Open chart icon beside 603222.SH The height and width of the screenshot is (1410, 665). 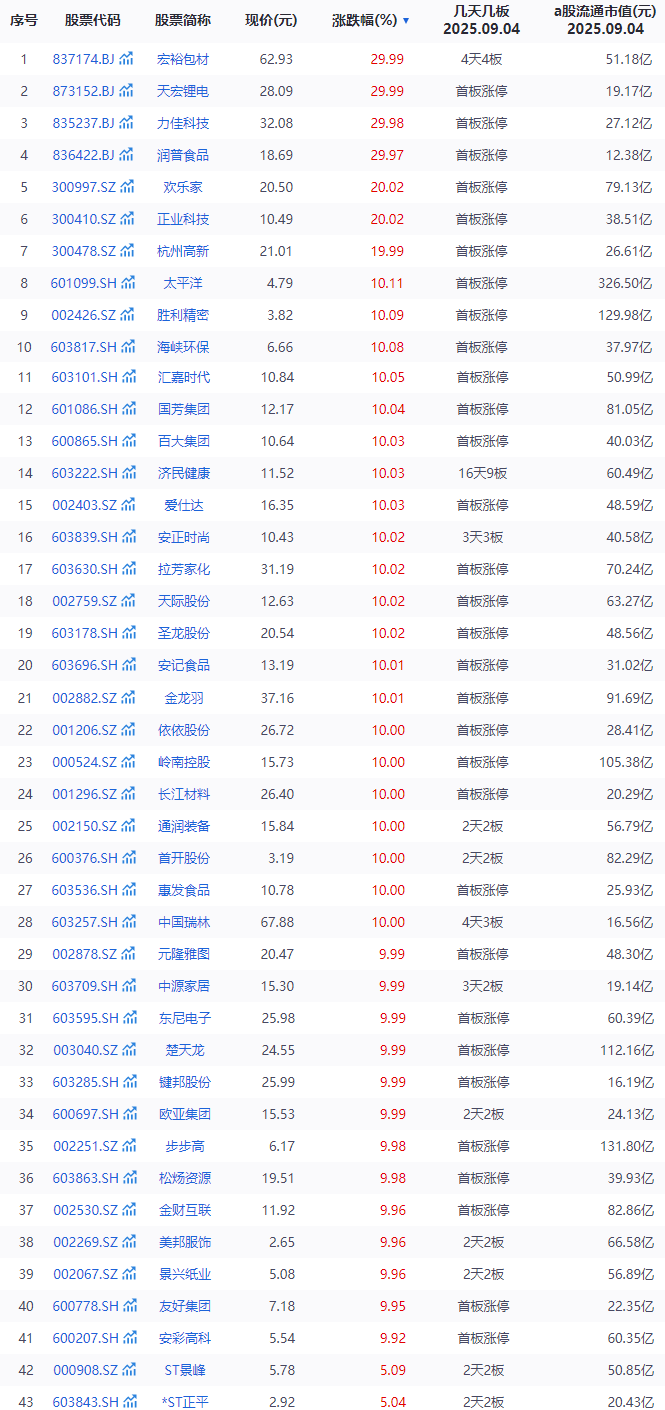[x=127, y=473]
